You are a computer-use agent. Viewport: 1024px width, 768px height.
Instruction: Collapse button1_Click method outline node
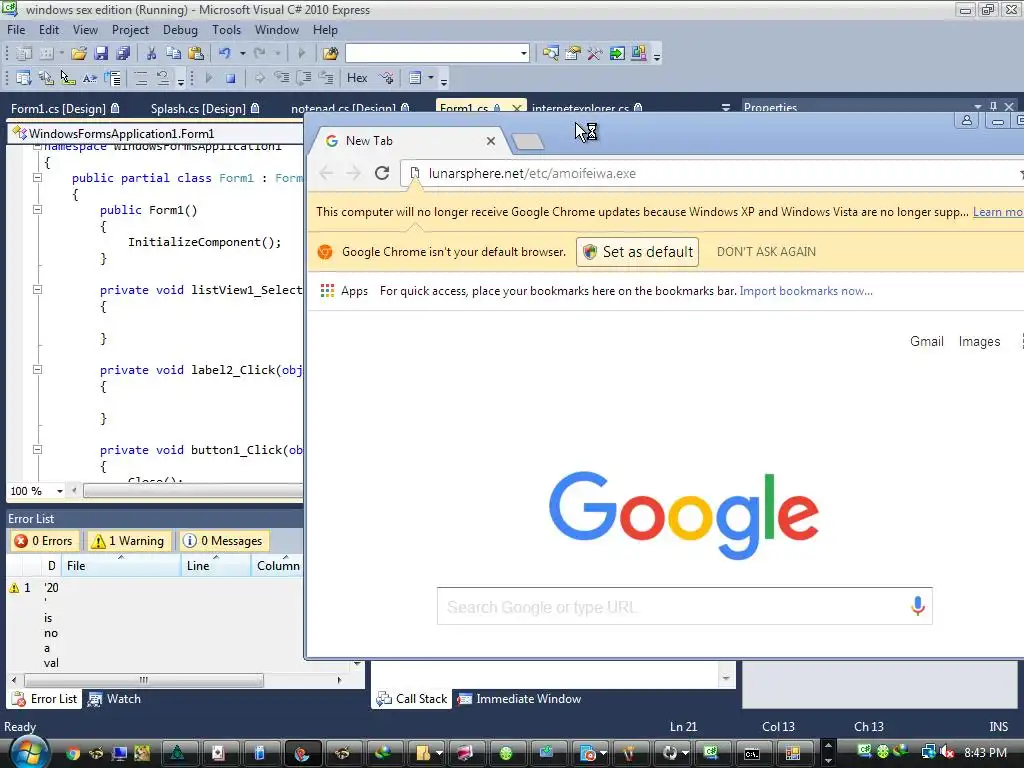coord(37,449)
